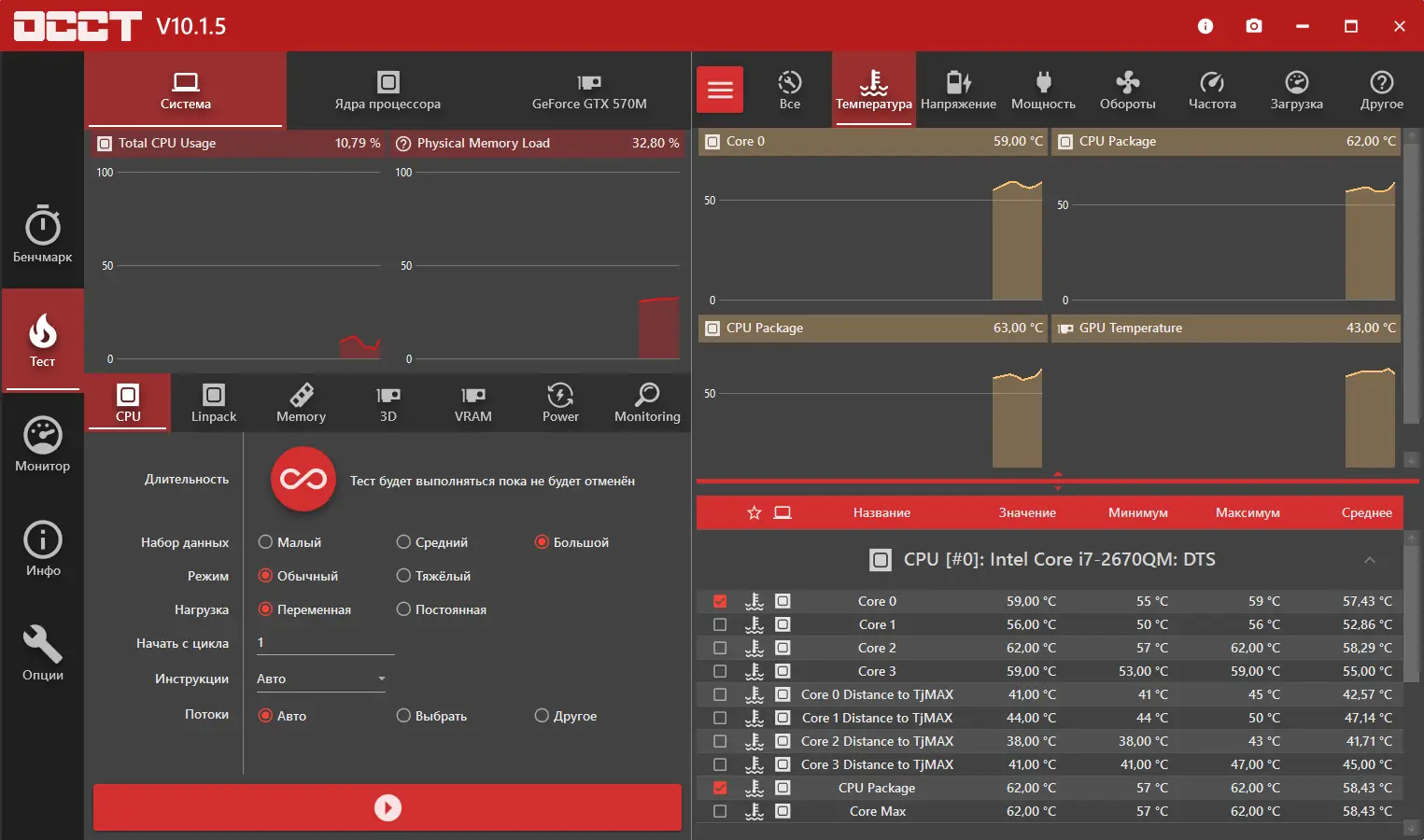Switch to the Система tab
The height and width of the screenshot is (840, 1424).
(x=185, y=90)
